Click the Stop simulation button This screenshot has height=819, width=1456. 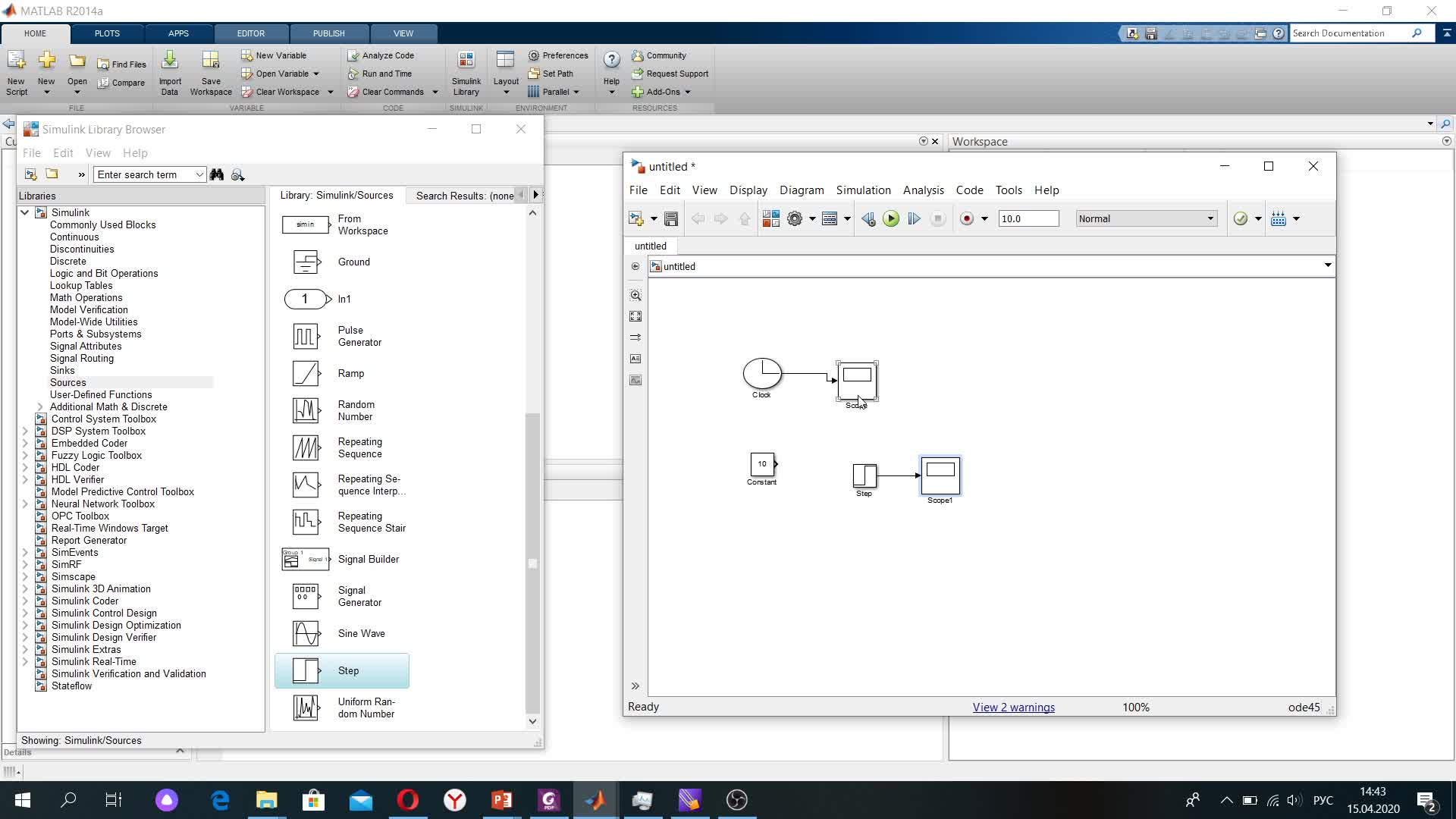938,218
